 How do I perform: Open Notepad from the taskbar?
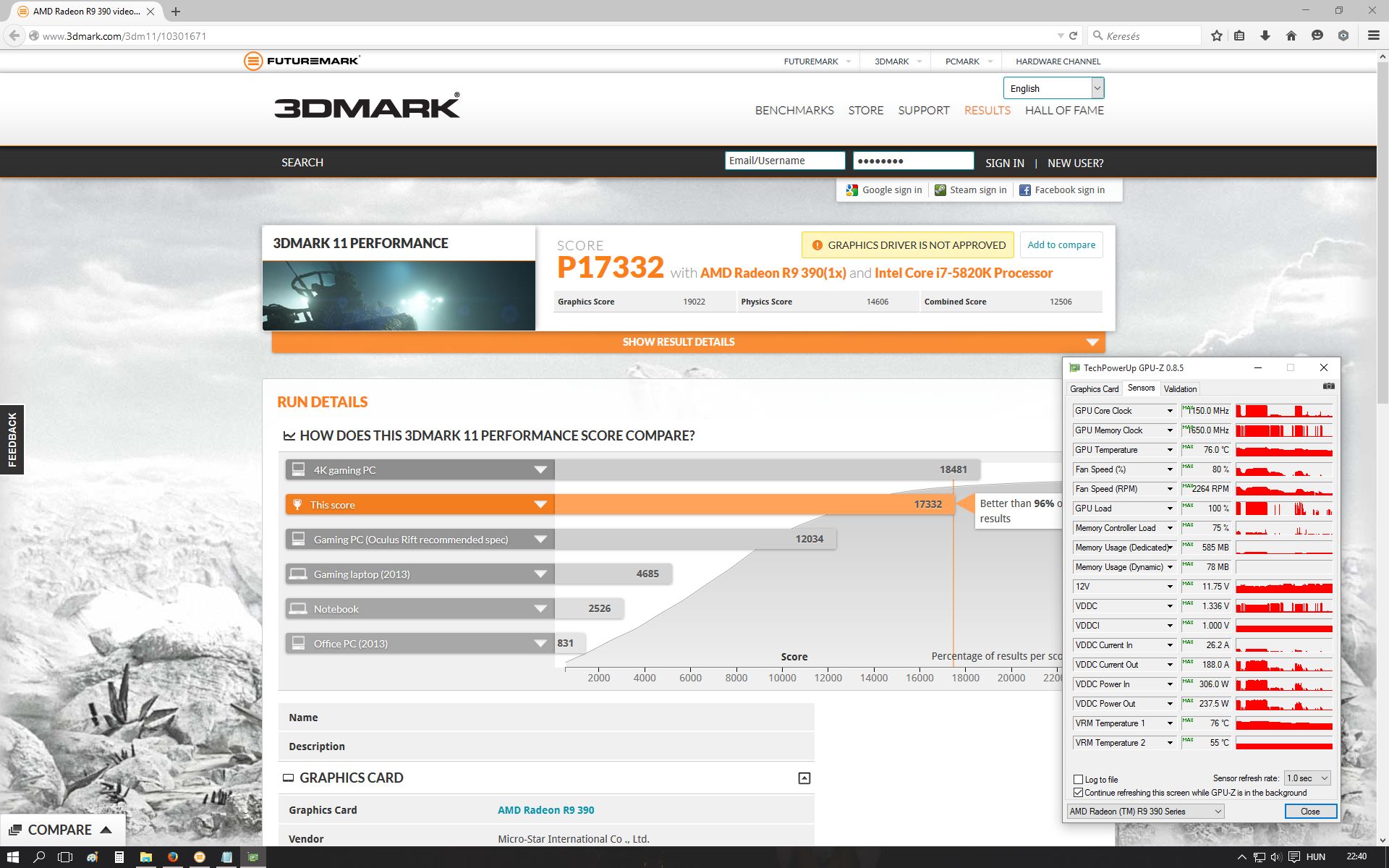tap(226, 857)
